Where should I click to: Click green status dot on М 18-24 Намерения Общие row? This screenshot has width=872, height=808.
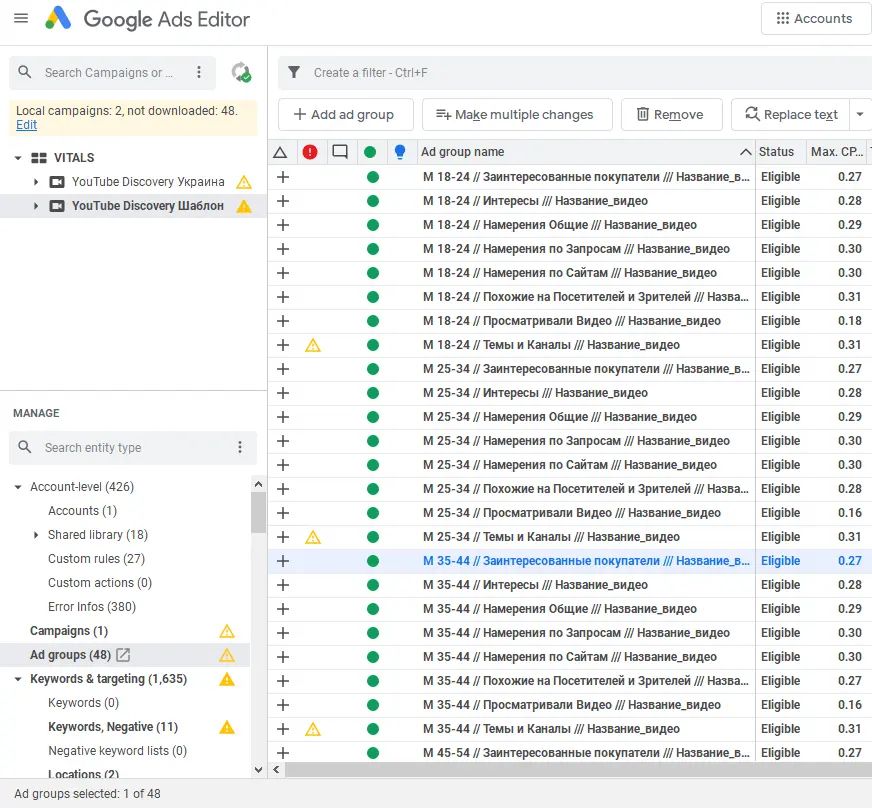373,225
